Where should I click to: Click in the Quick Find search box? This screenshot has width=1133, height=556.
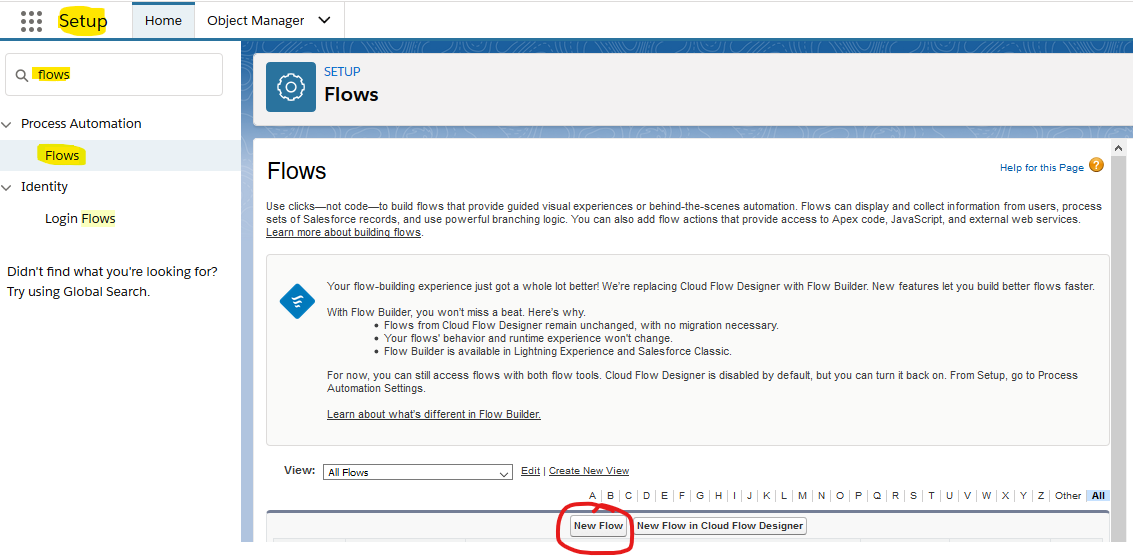click(x=114, y=74)
